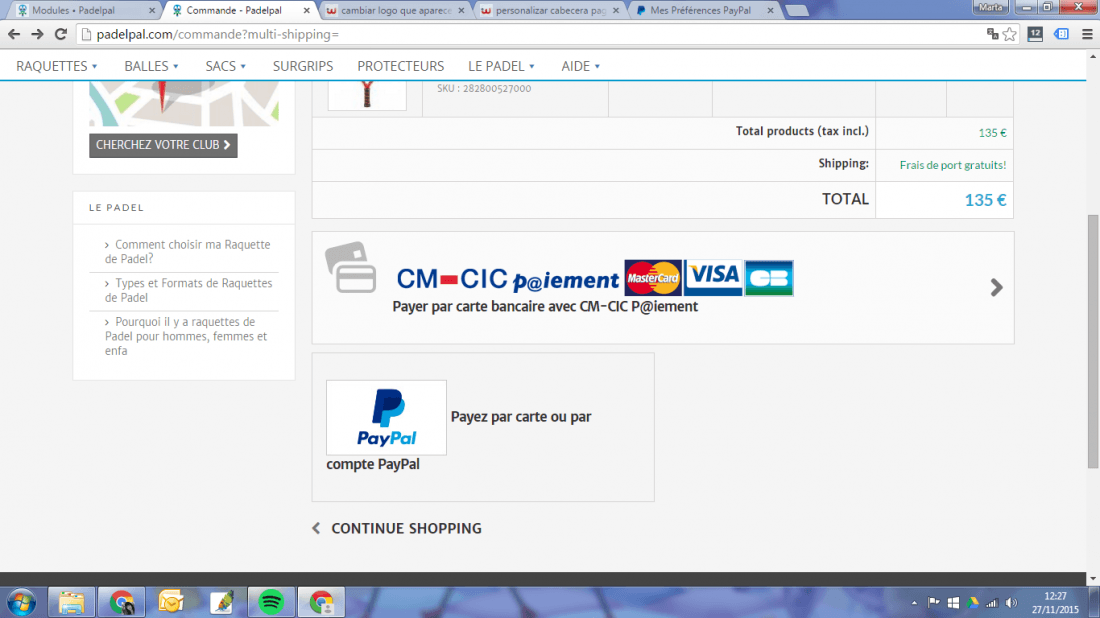Screen dimensions: 1100x618
Task: Click the MasterCard logo
Action: tap(653, 278)
